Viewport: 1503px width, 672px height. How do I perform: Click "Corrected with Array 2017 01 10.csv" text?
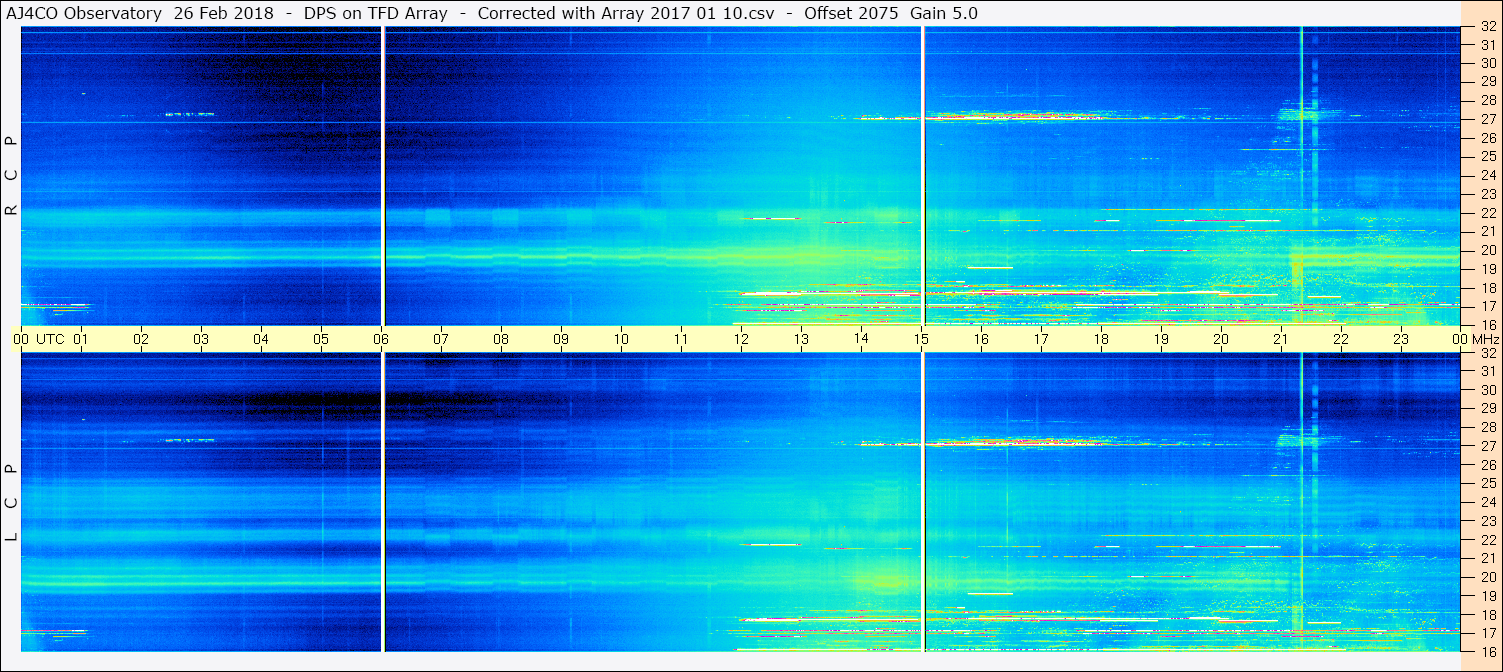pos(626,14)
